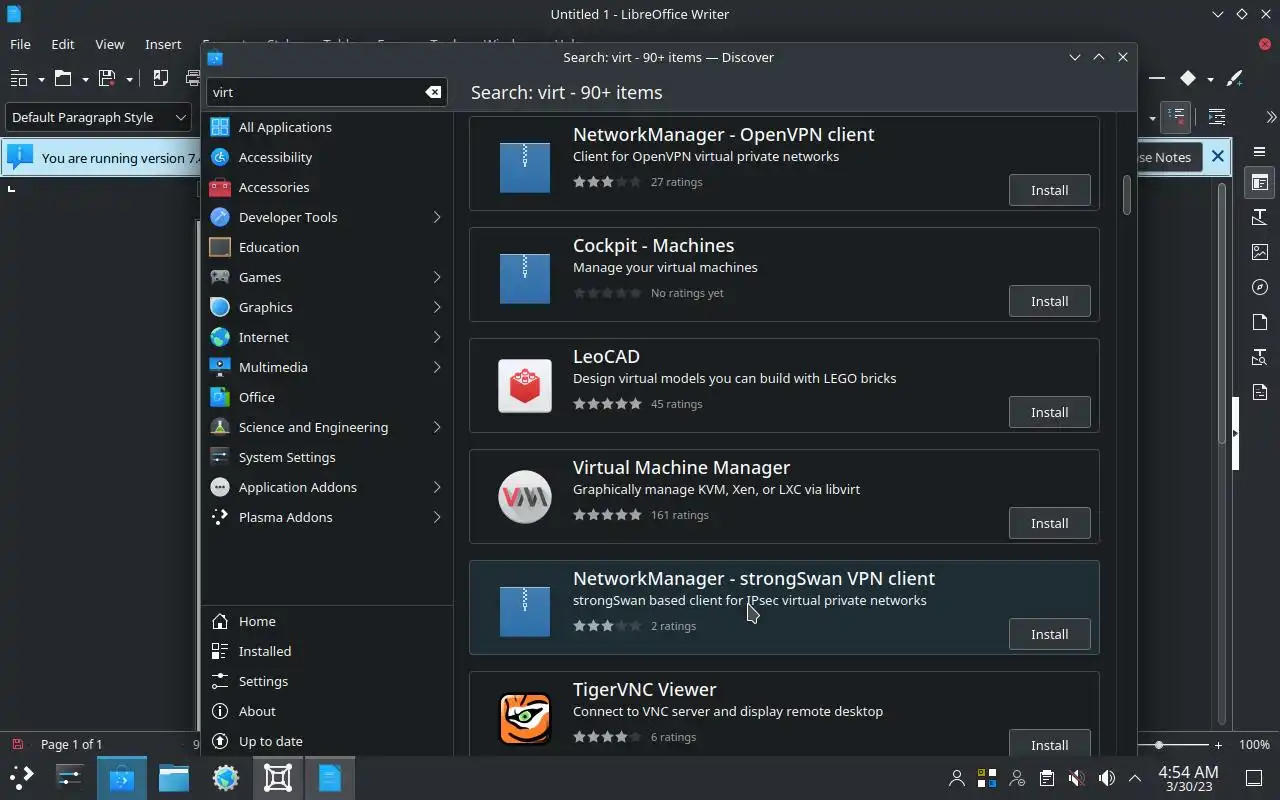Open the Education category
Viewport: 1280px width, 800px height.
tap(327, 247)
